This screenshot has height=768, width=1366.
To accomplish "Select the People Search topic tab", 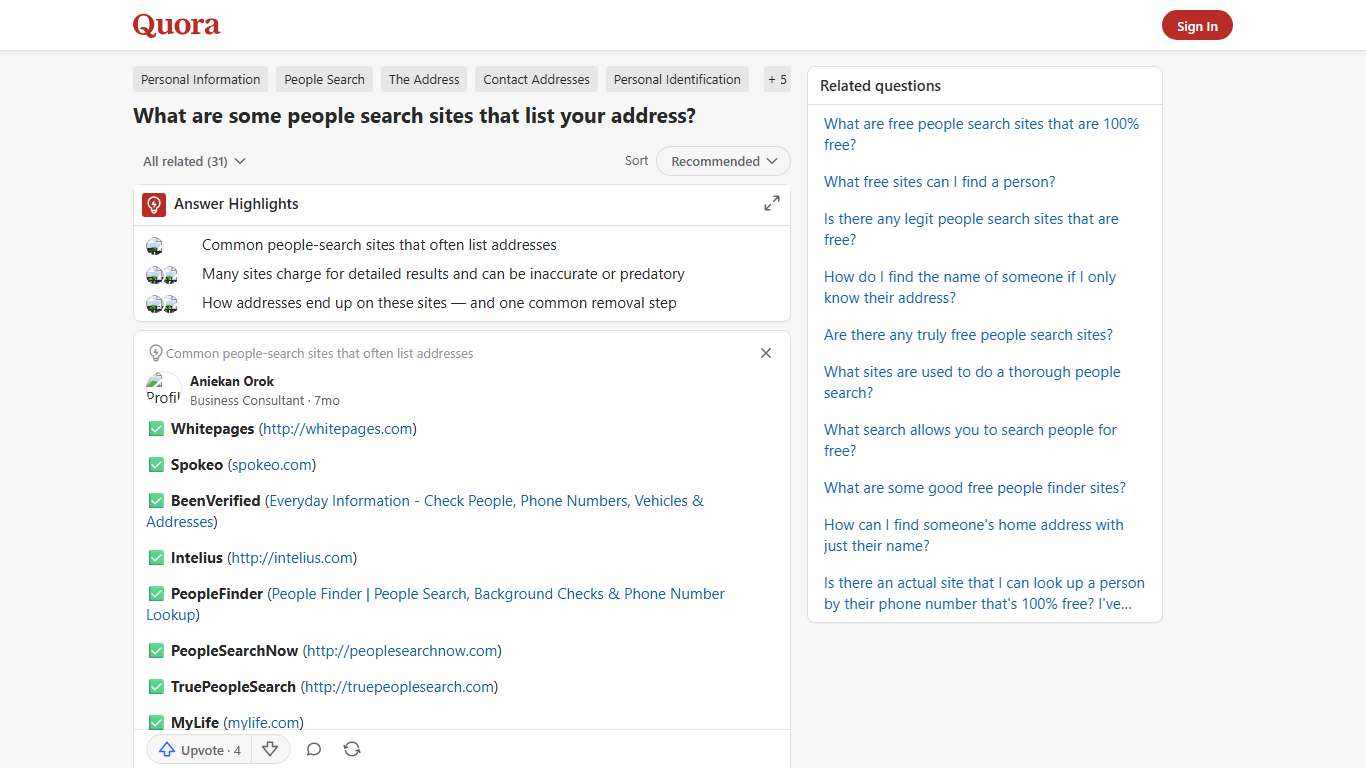I will coord(324,79).
